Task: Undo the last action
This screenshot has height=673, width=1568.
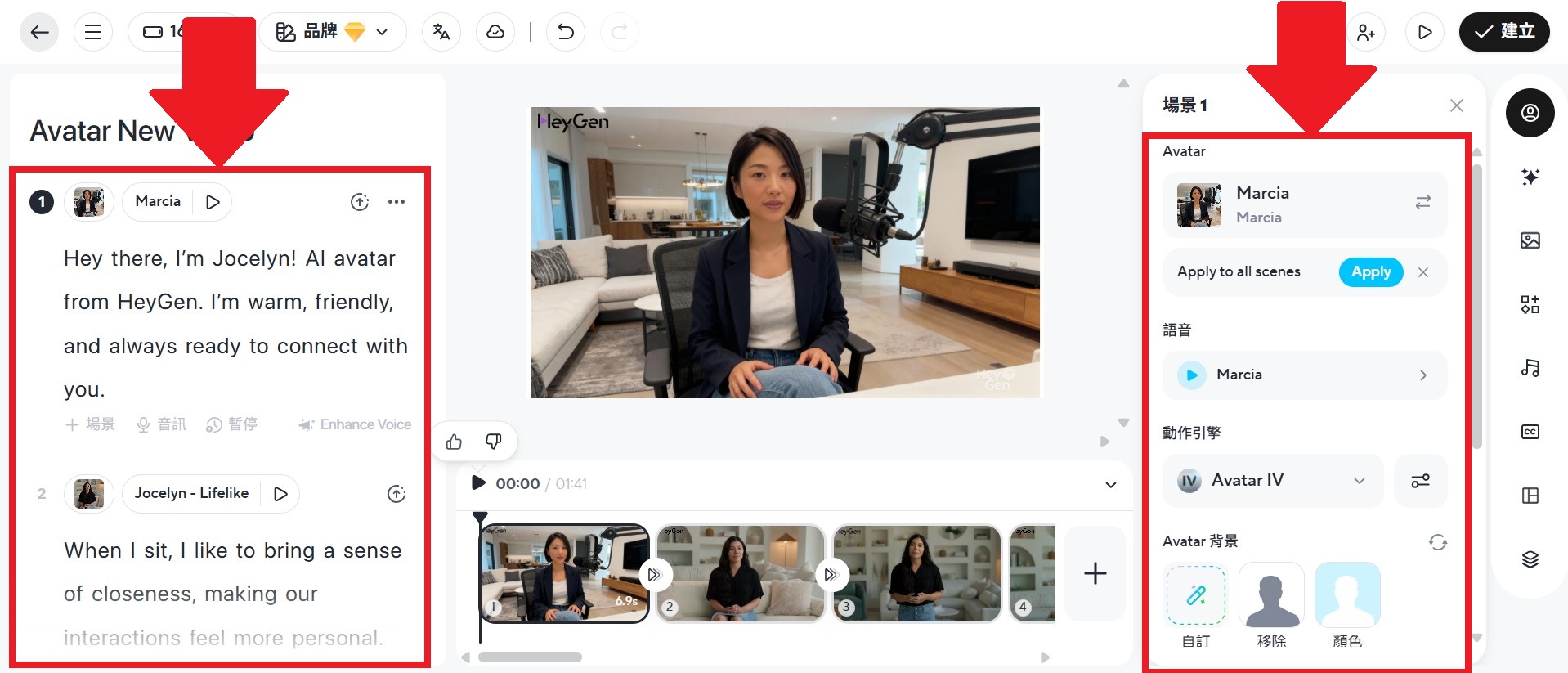Action: coord(566,32)
